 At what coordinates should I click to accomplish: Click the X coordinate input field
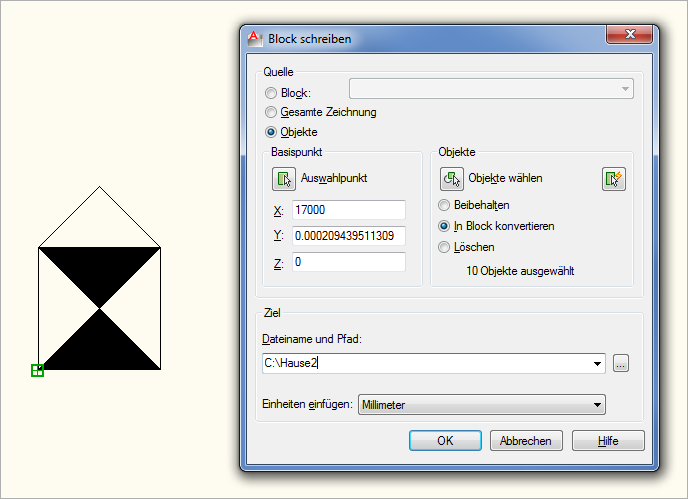coord(348,210)
